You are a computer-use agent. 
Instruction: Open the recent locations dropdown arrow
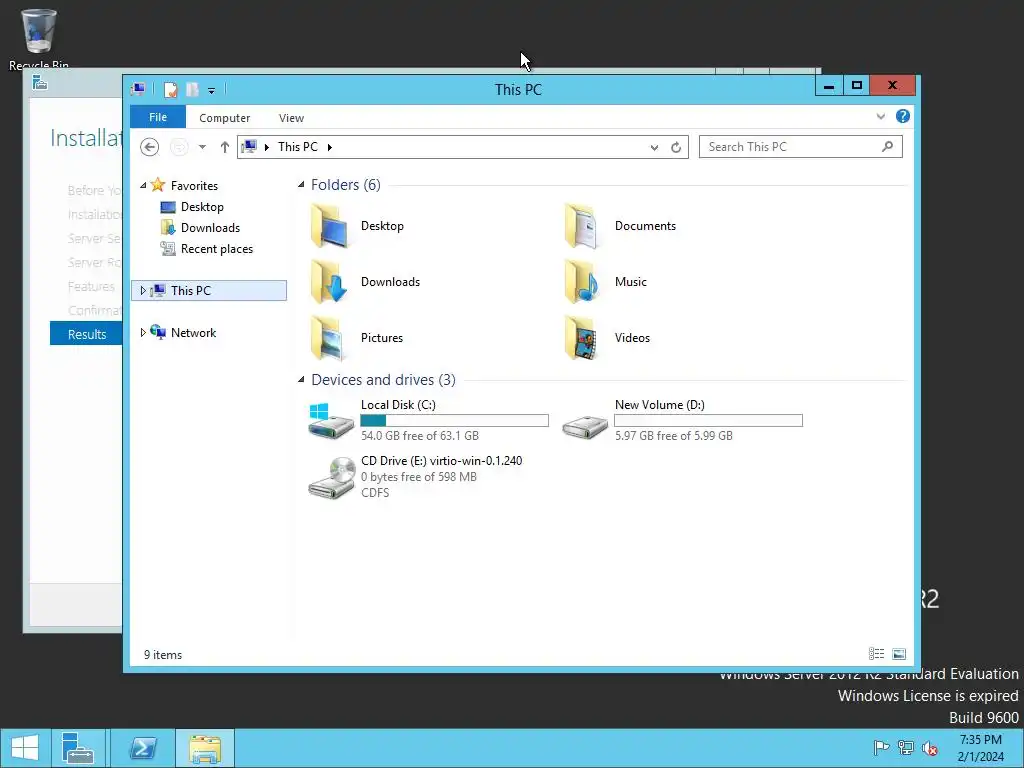pyautogui.click(x=202, y=147)
